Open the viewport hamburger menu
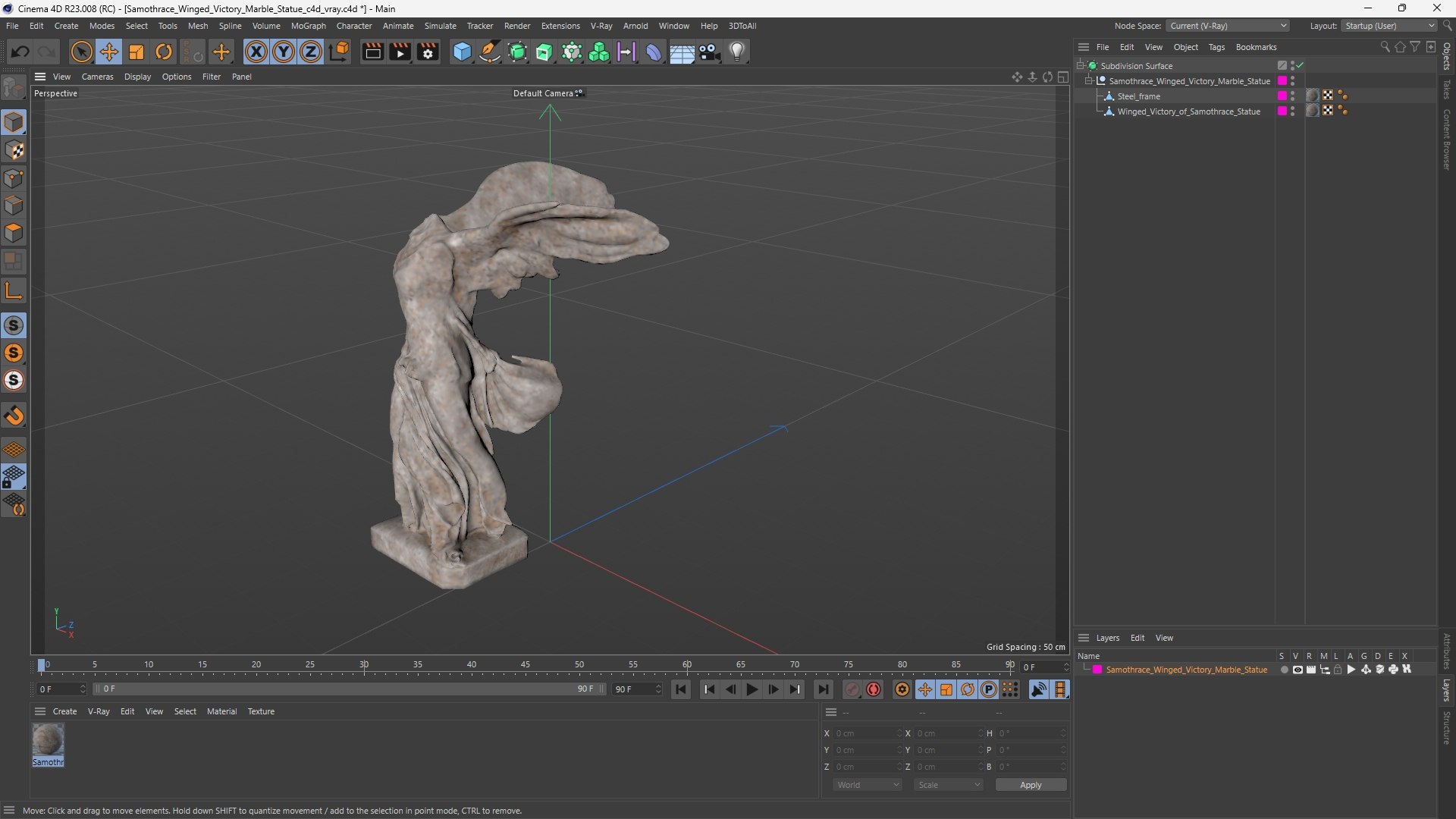This screenshot has height=819, width=1456. (x=40, y=77)
